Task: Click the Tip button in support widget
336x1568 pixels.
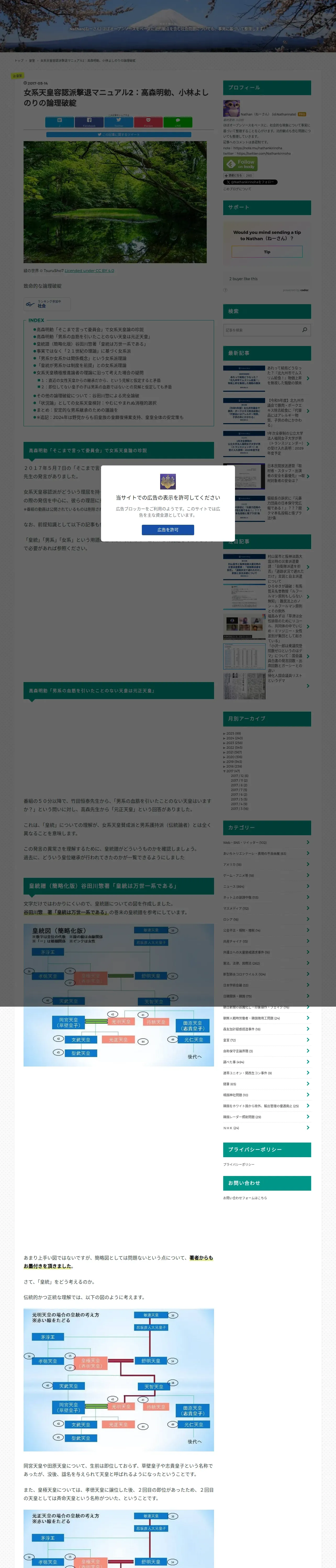Action: point(267,251)
